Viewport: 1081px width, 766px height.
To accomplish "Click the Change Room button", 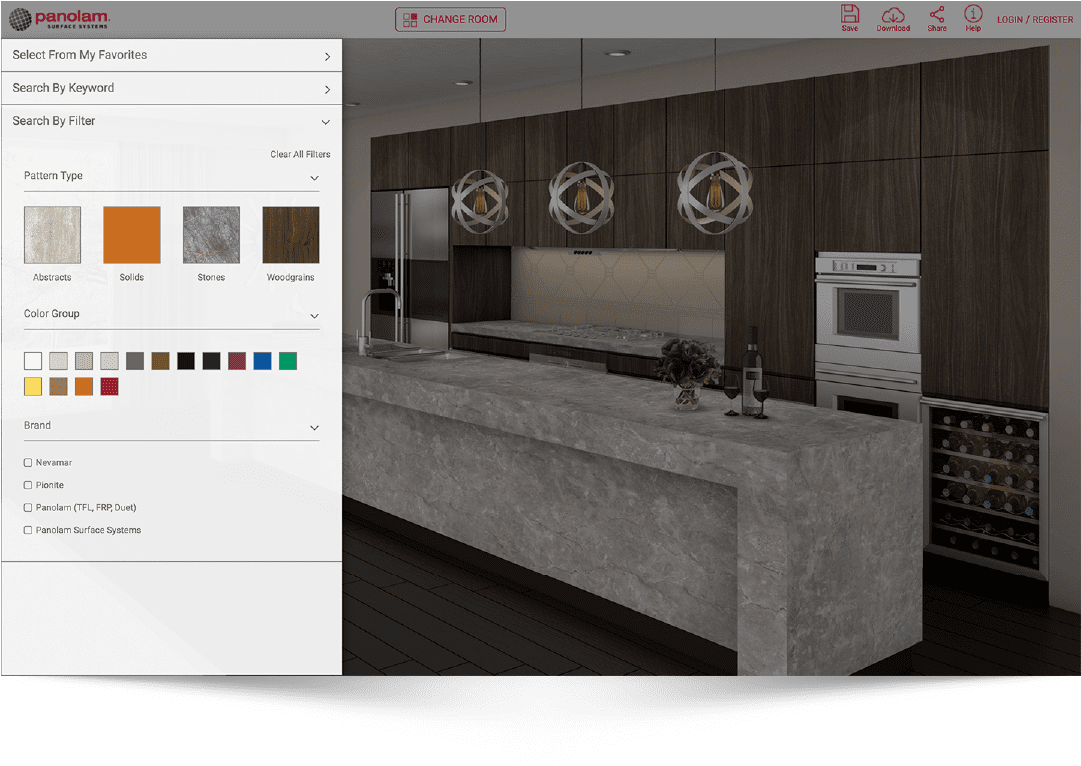I will [450, 19].
